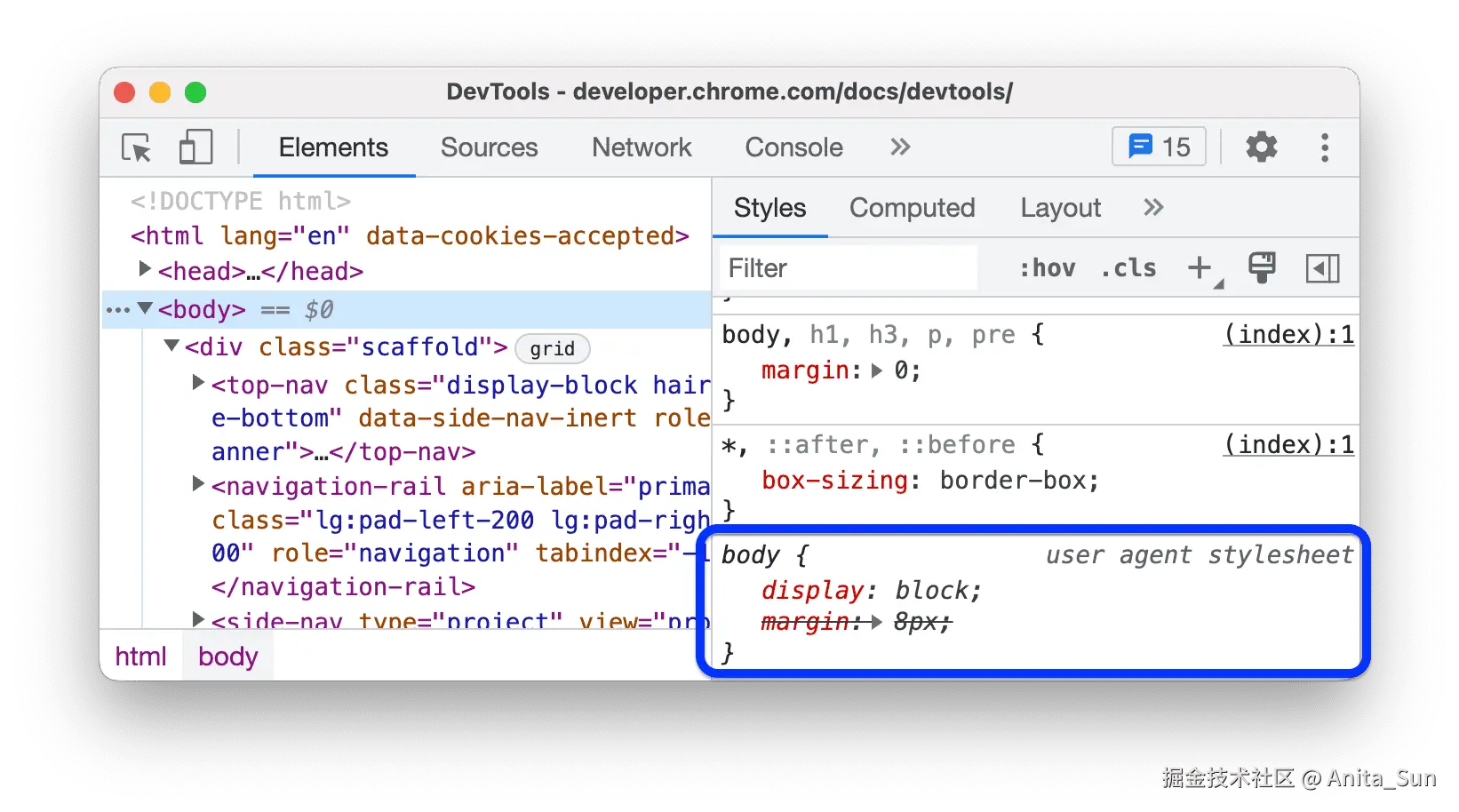Toggle the computed styles sidebar icon
This screenshot has height=812, width=1459.
click(x=1322, y=268)
